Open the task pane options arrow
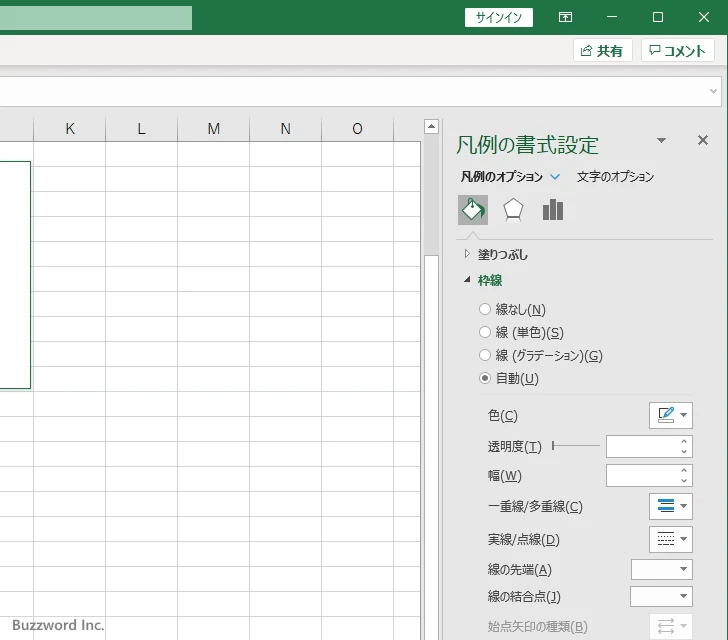 [661, 140]
